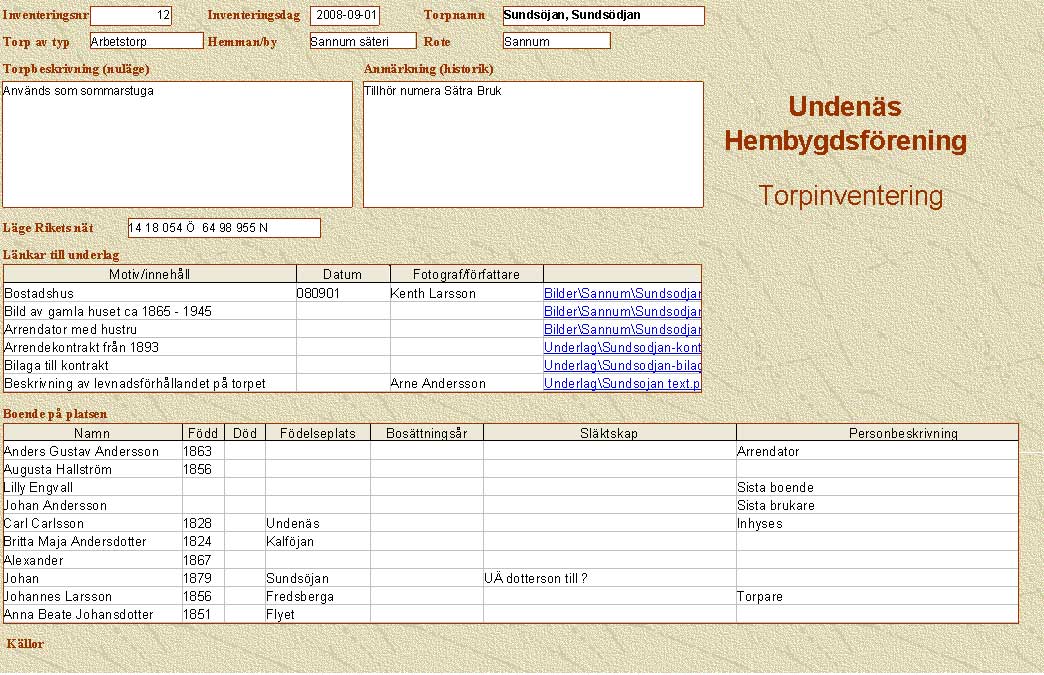The height and width of the screenshot is (675, 1044).
Task: Open the link in the Bostadshus row
Action: pos(622,294)
